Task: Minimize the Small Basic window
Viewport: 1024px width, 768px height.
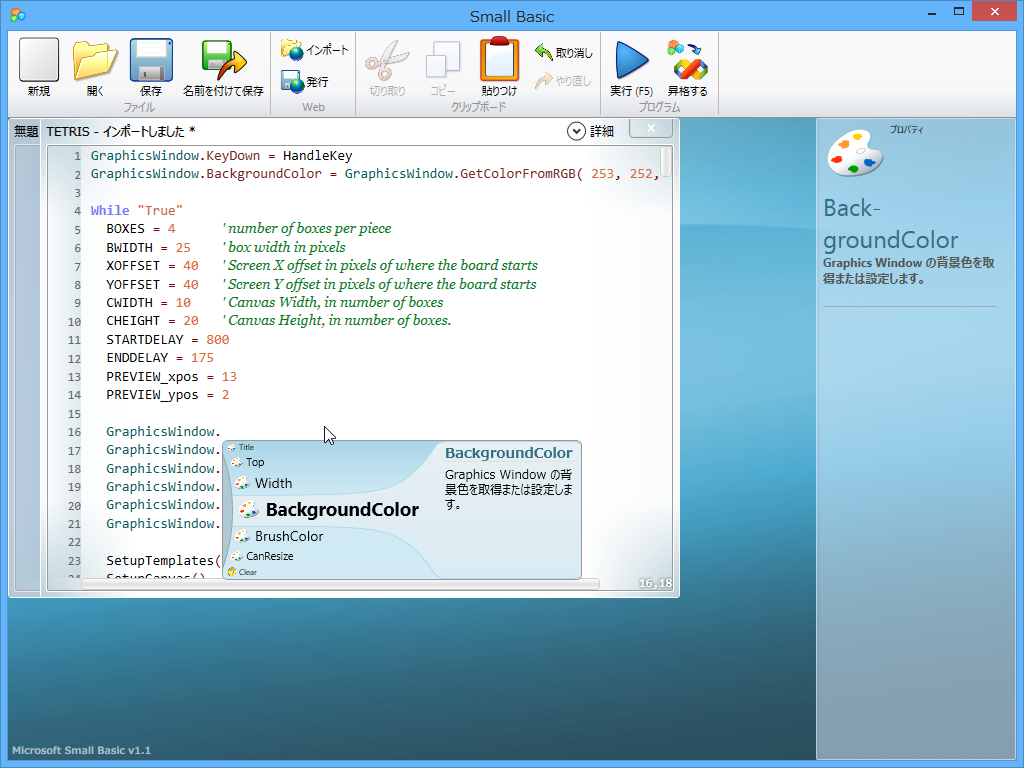Action: pos(932,12)
